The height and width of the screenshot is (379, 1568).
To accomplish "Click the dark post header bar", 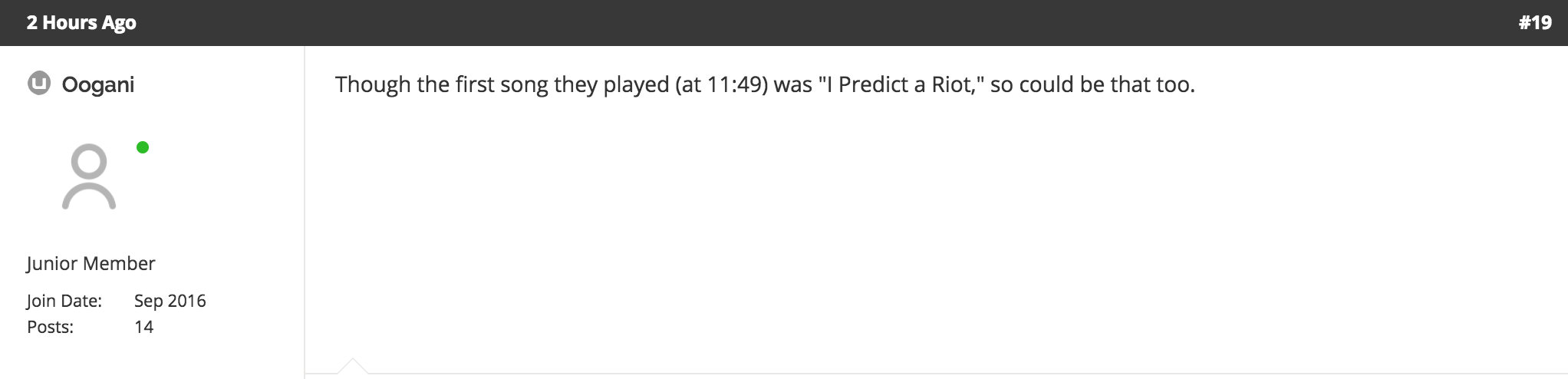I will (x=784, y=23).
